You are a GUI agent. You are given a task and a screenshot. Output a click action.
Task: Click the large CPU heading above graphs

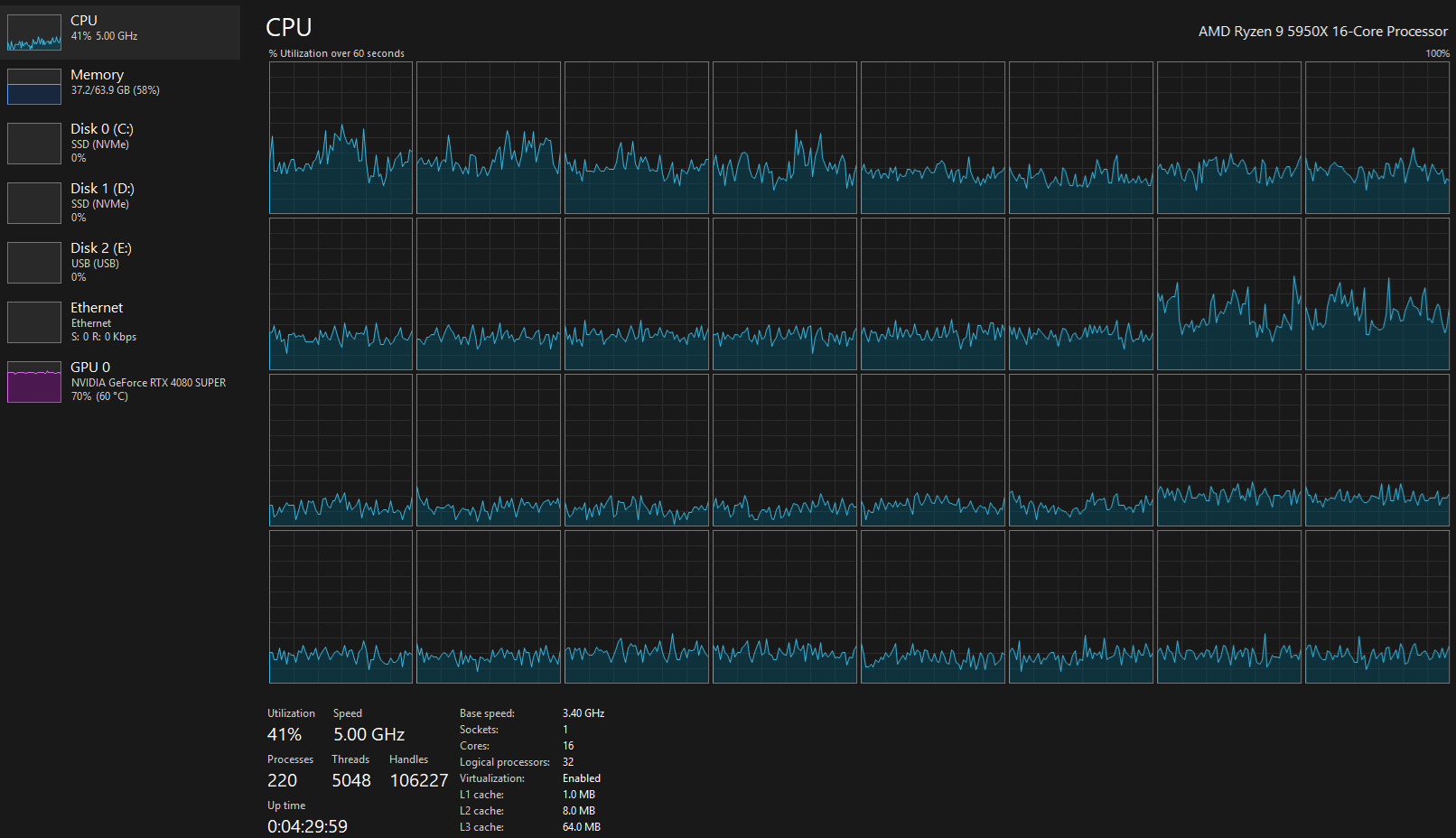tap(289, 28)
